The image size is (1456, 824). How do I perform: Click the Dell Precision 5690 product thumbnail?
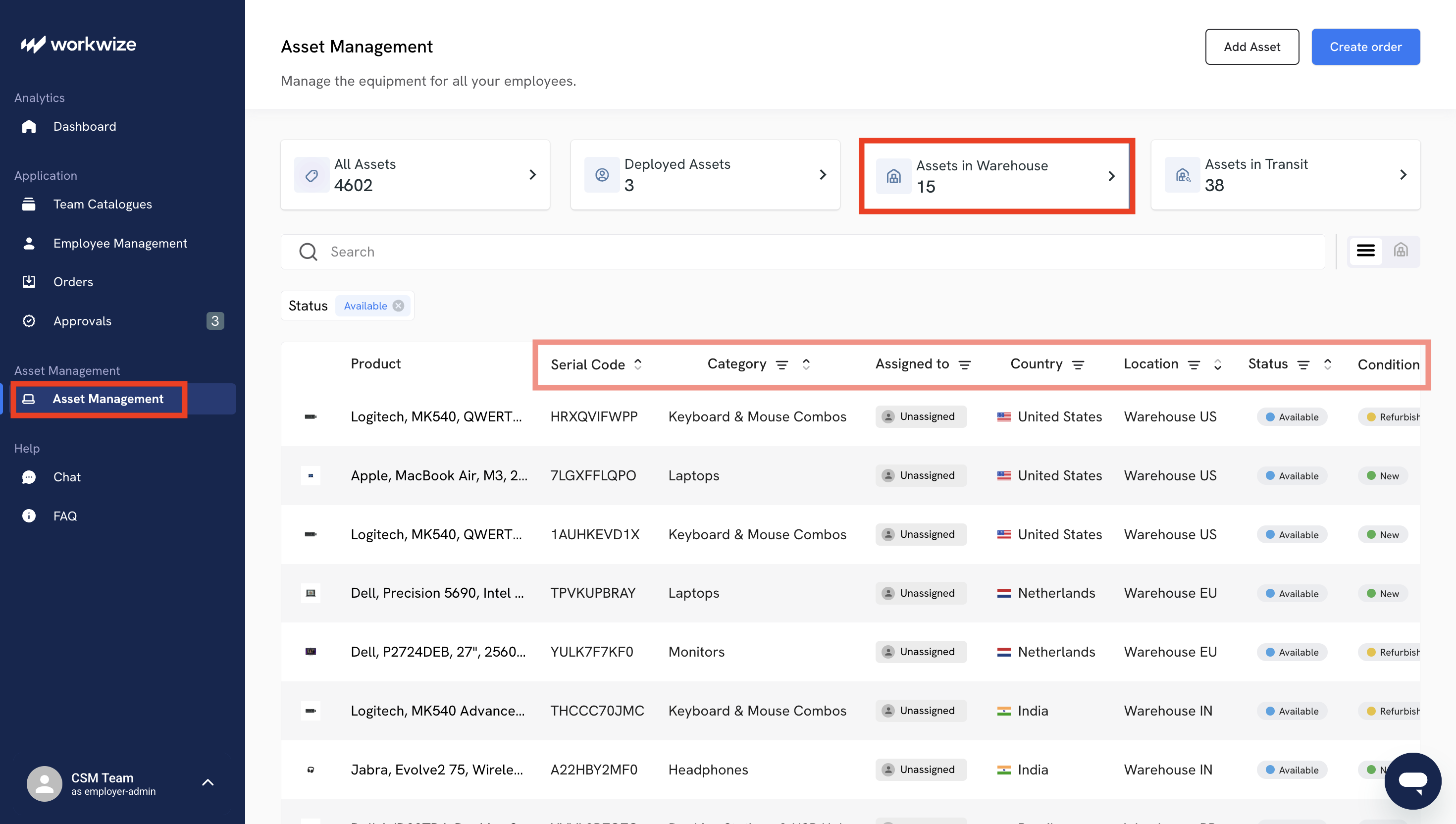[311, 593]
